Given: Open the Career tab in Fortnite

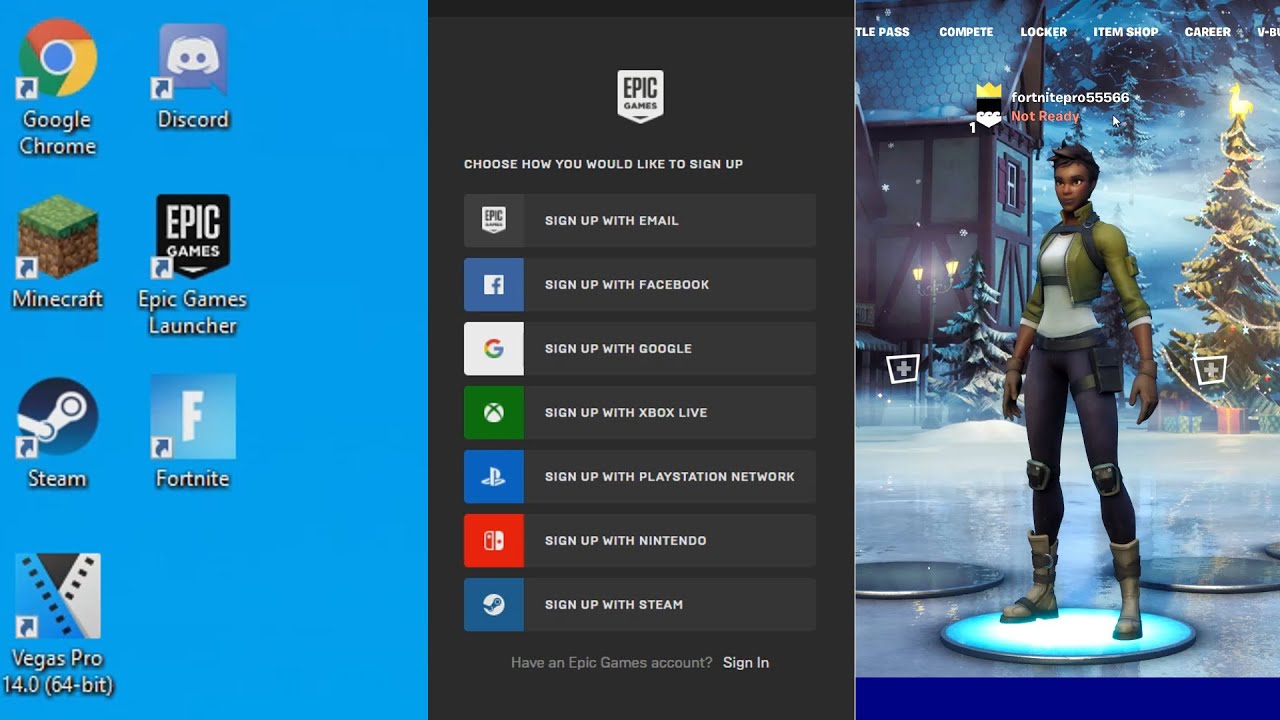Looking at the screenshot, I should (x=1208, y=32).
